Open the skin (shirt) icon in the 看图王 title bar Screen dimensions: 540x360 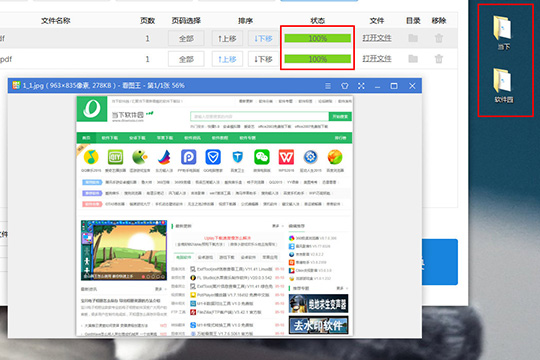[x=344, y=86]
